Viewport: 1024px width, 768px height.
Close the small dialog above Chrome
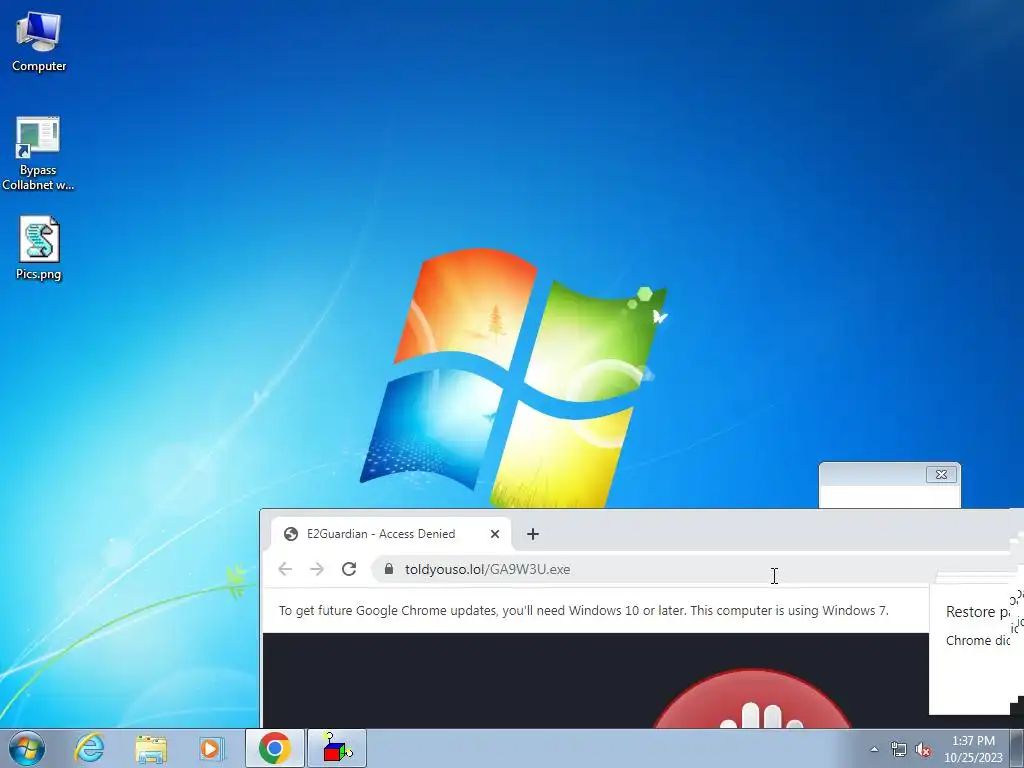[941, 474]
